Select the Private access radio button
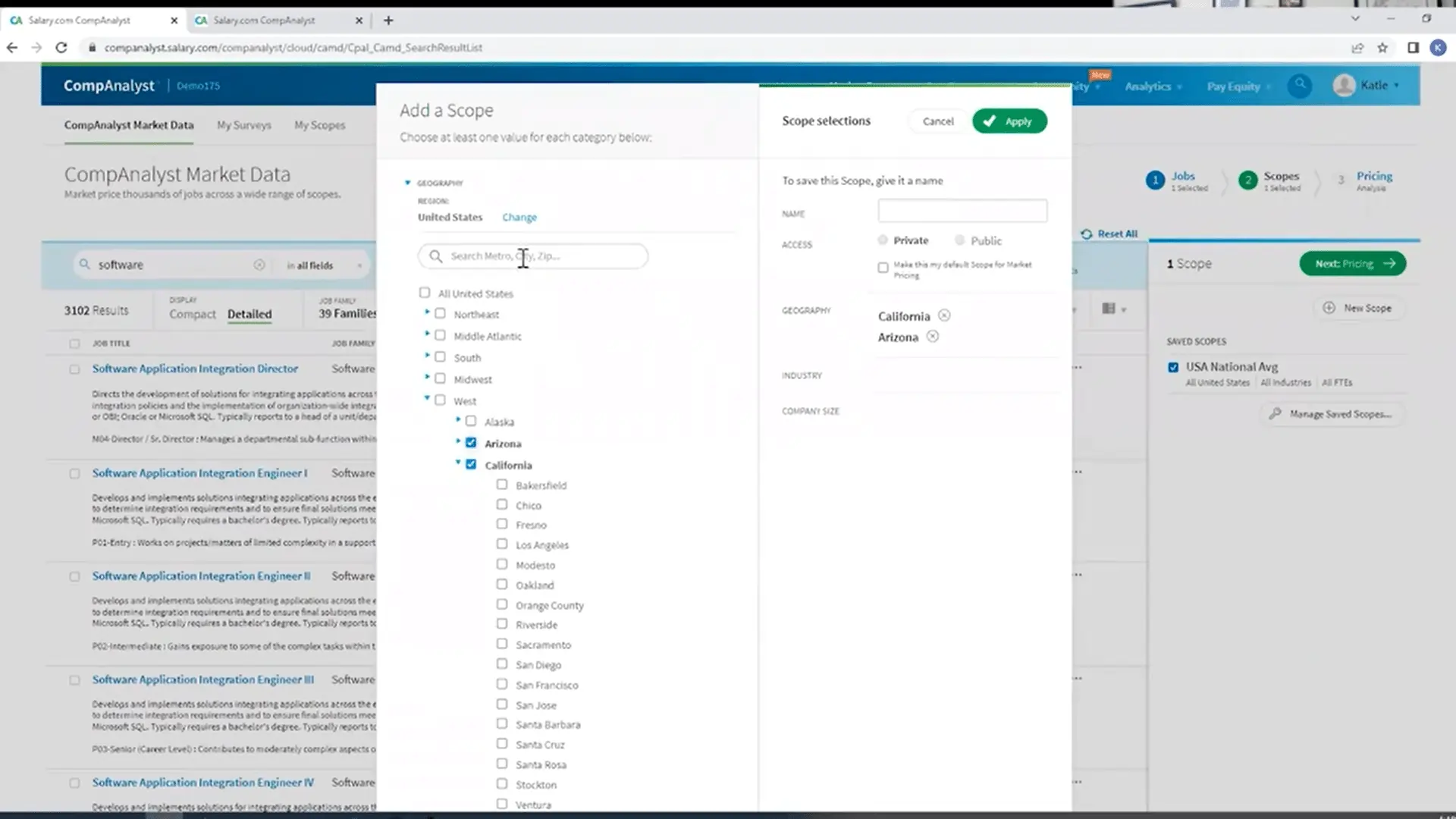Viewport: 1456px width, 819px height. [883, 240]
